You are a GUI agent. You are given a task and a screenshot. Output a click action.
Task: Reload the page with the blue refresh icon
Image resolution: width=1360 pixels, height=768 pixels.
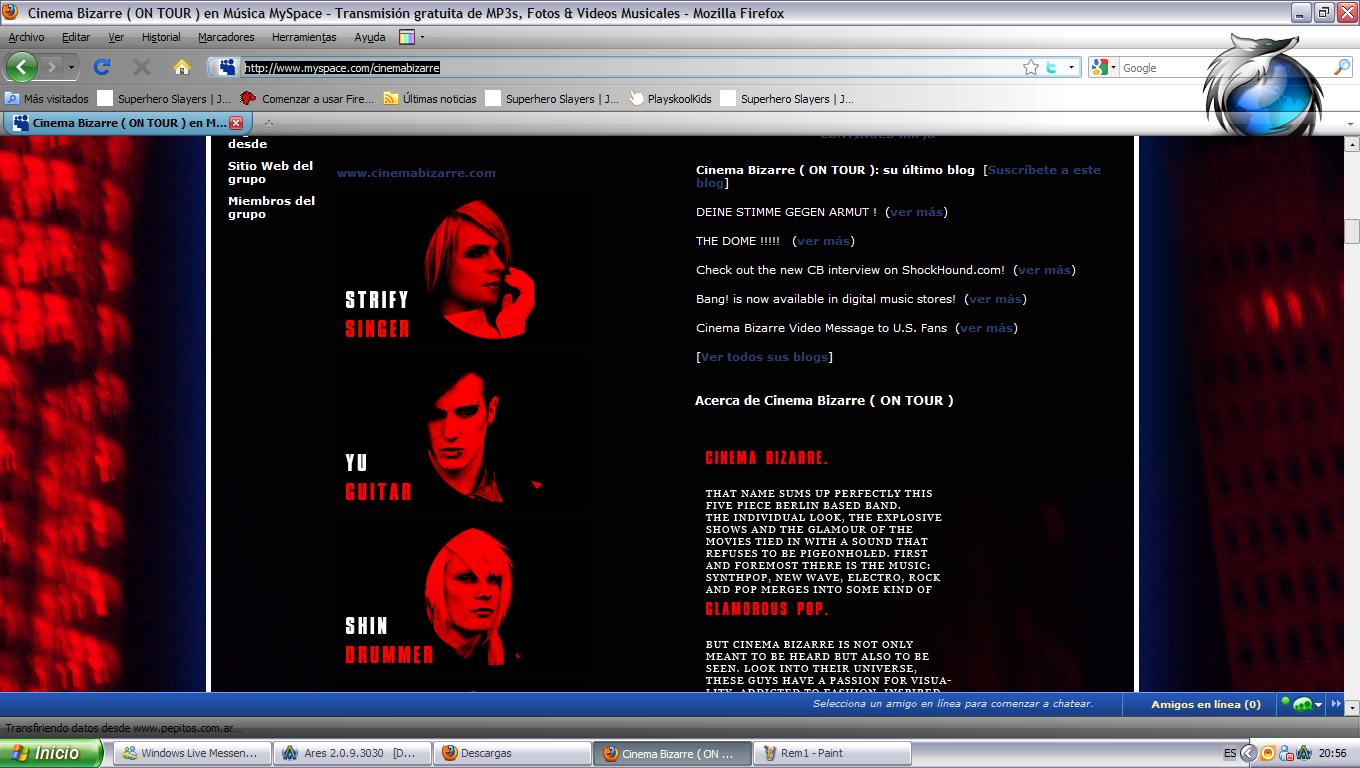(x=101, y=67)
